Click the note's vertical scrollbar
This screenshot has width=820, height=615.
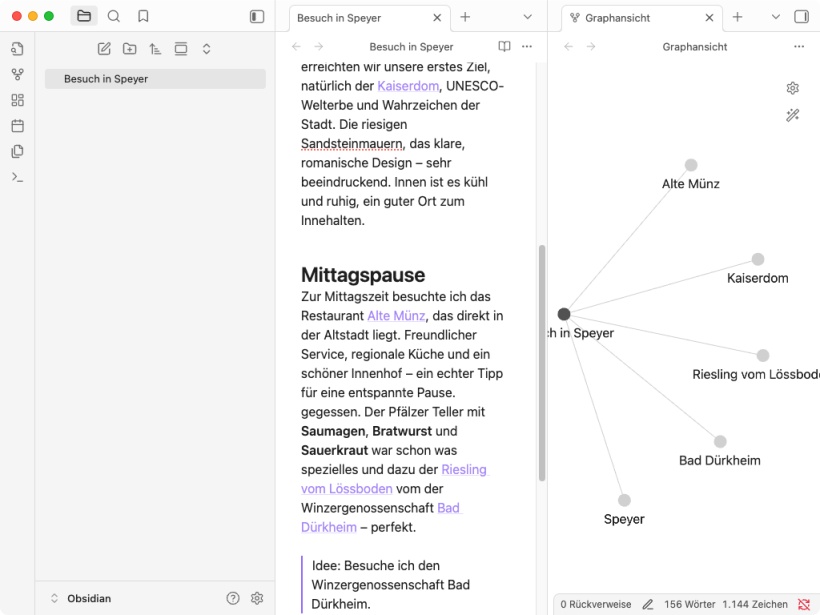pyautogui.click(x=542, y=362)
